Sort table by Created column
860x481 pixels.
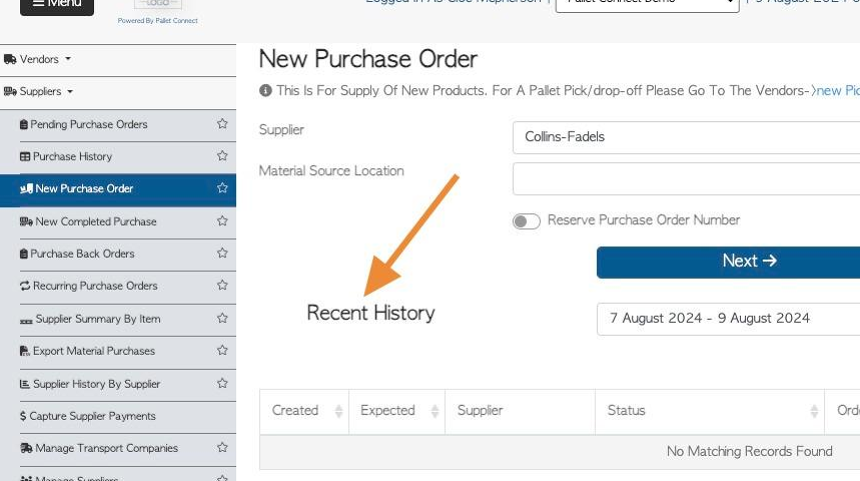coord(304,411)
